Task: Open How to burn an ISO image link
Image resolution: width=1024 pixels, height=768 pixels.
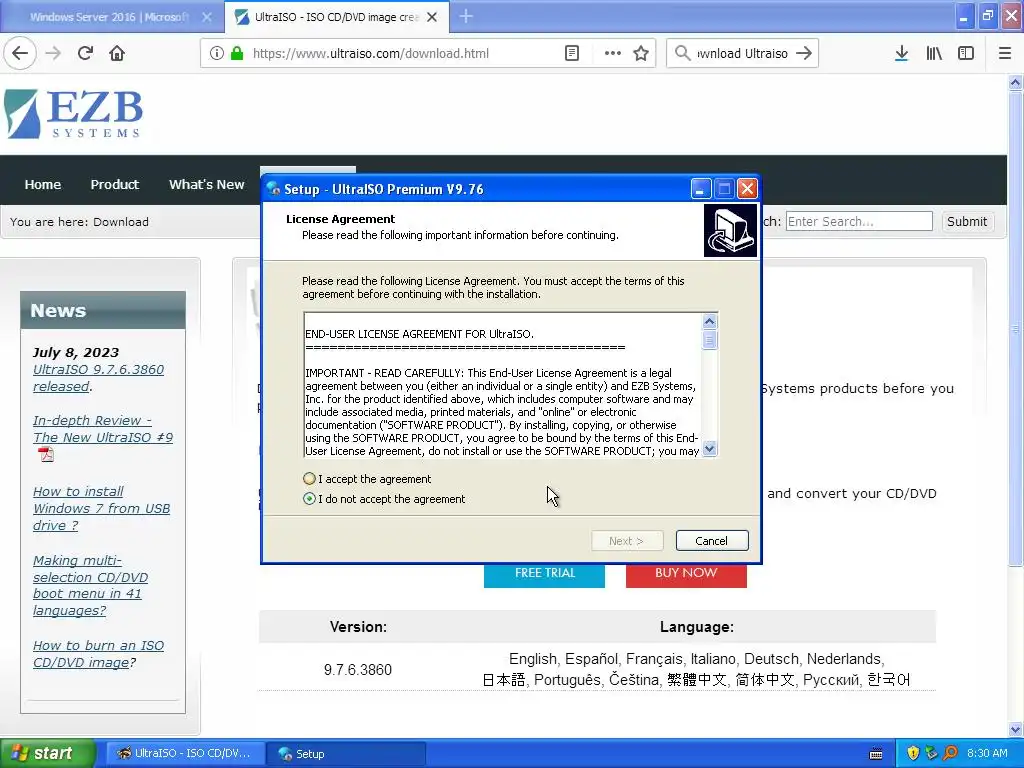Action: point(98,654)
